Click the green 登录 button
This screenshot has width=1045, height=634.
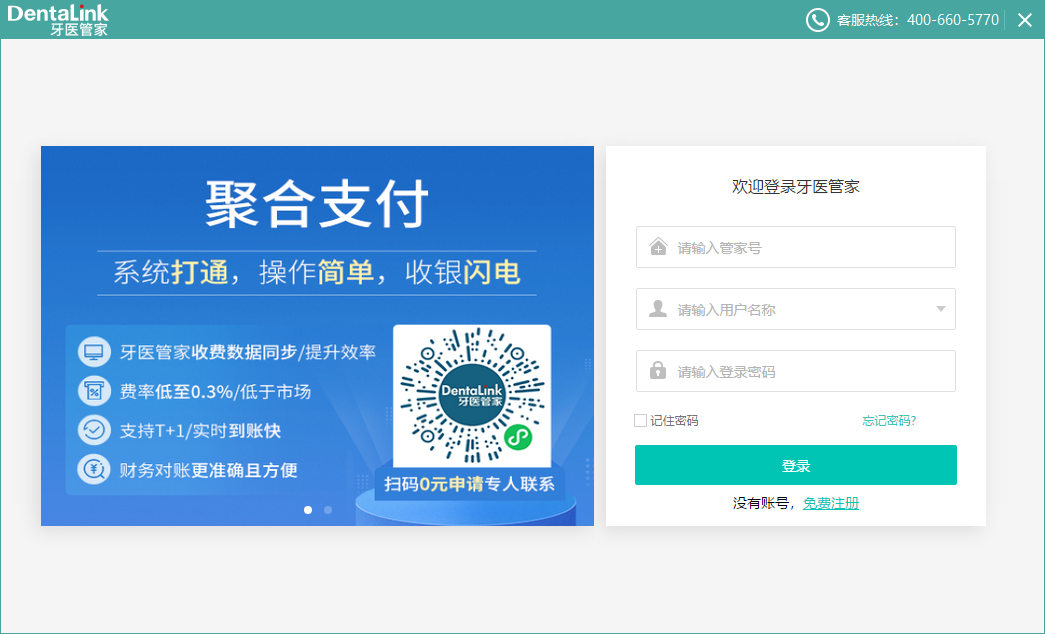tap(796, 465)
